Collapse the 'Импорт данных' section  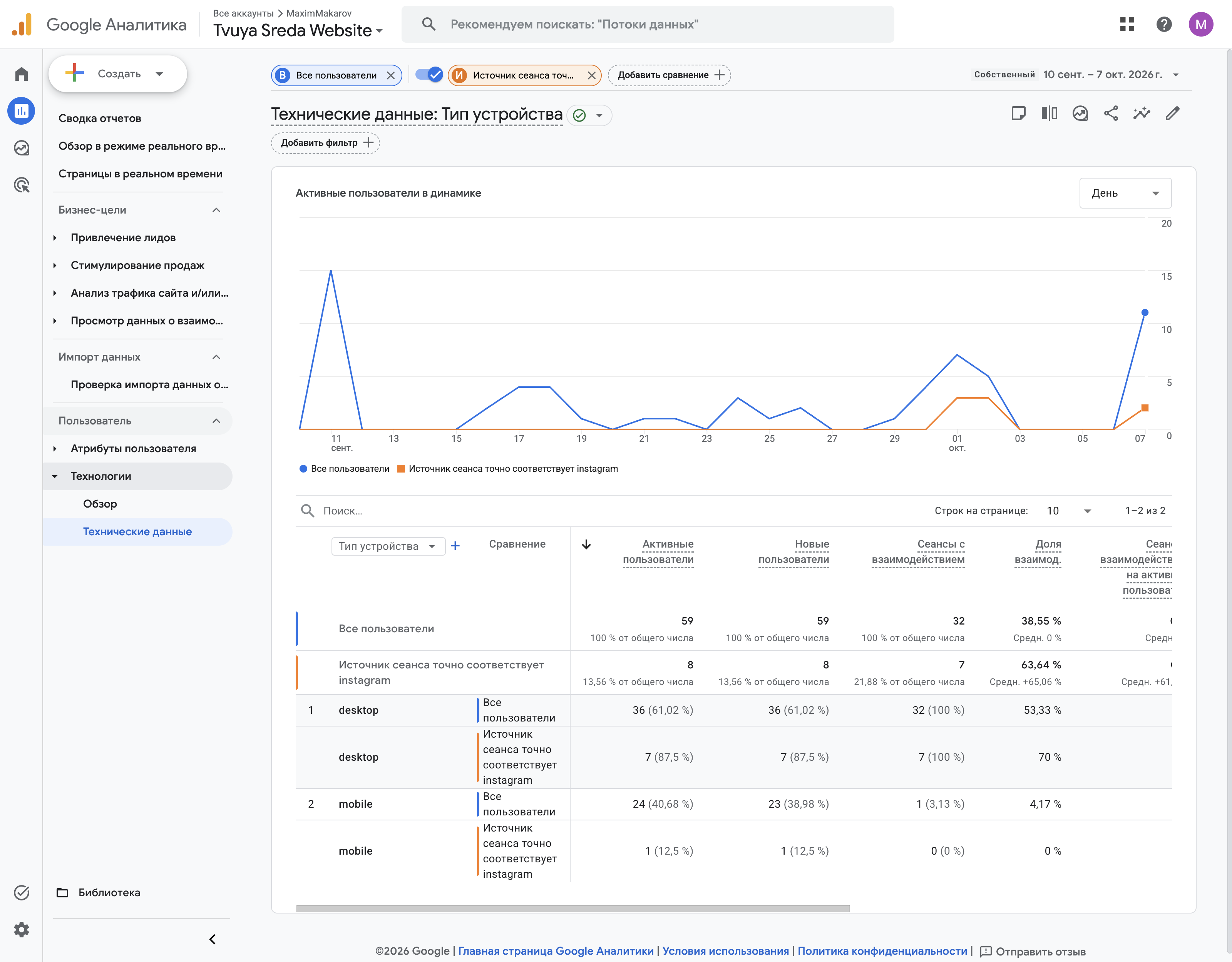pyautogui.click(x=216, y=357)
